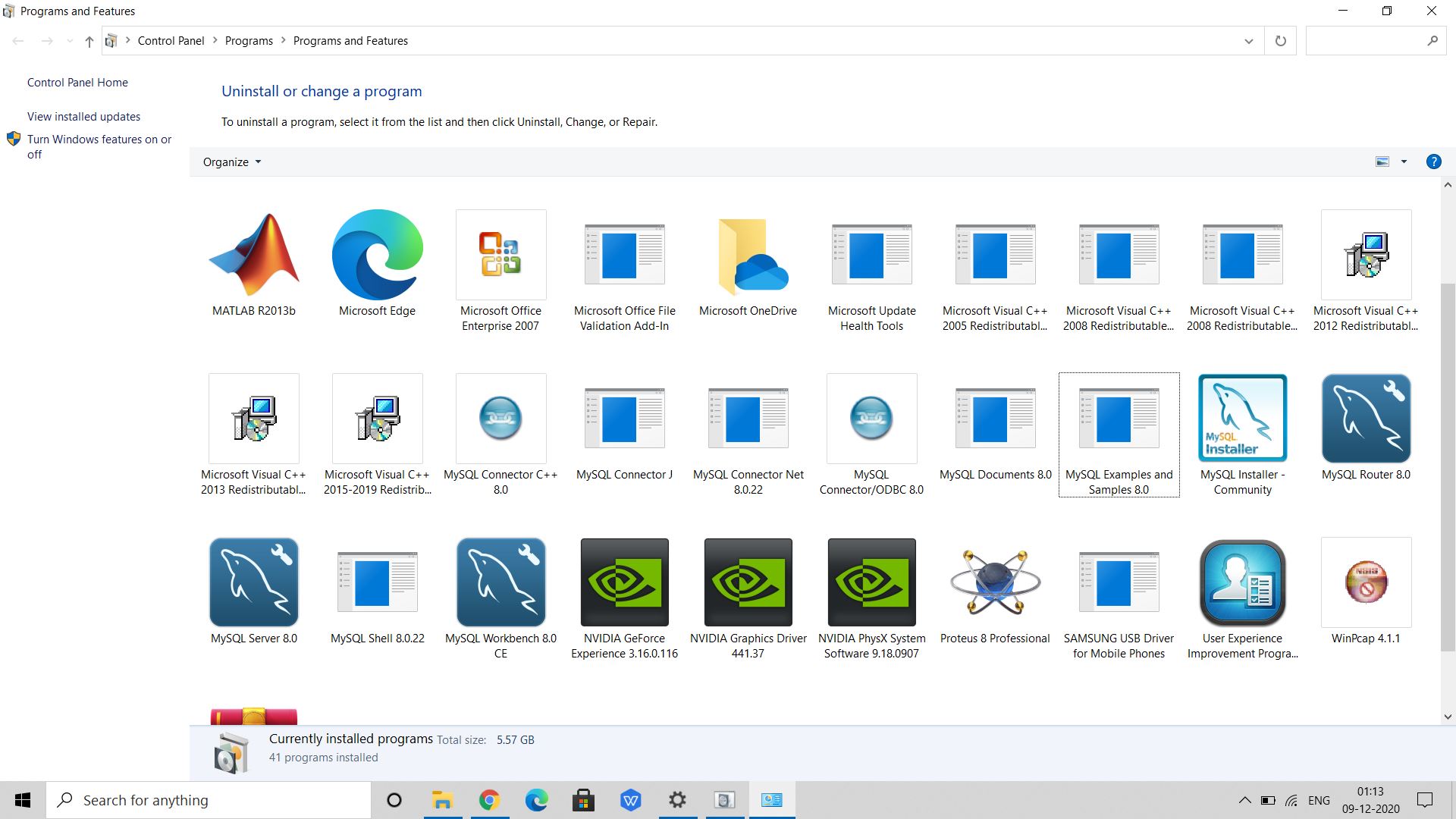1456x819 pixels.
Task: Focus the search Programs and Features box
Action: click(1375, 41)
